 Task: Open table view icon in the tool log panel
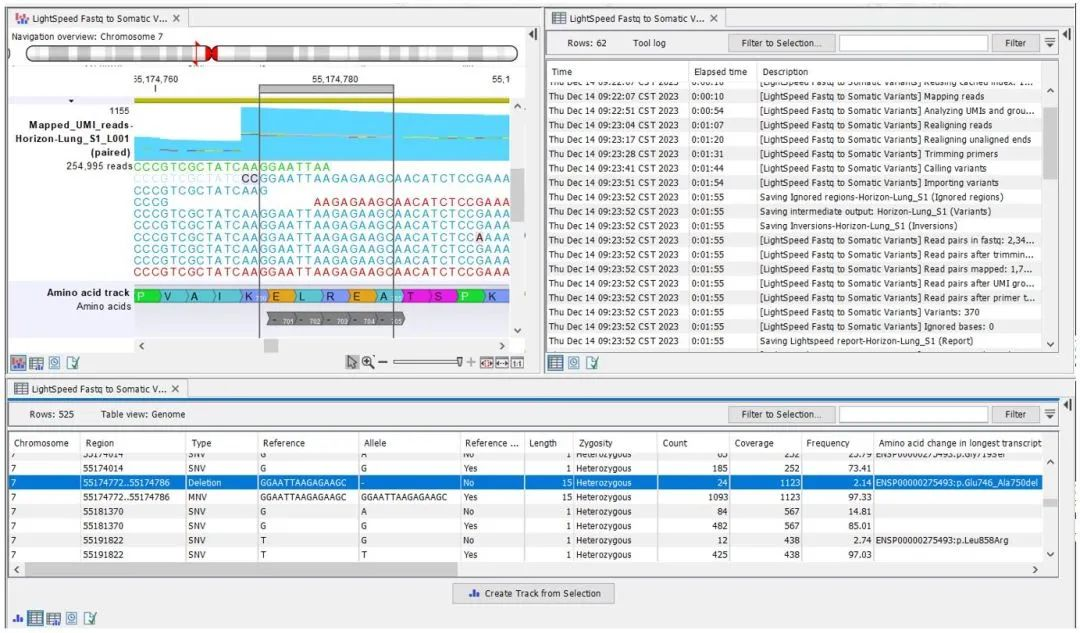[x=555, y=363]
